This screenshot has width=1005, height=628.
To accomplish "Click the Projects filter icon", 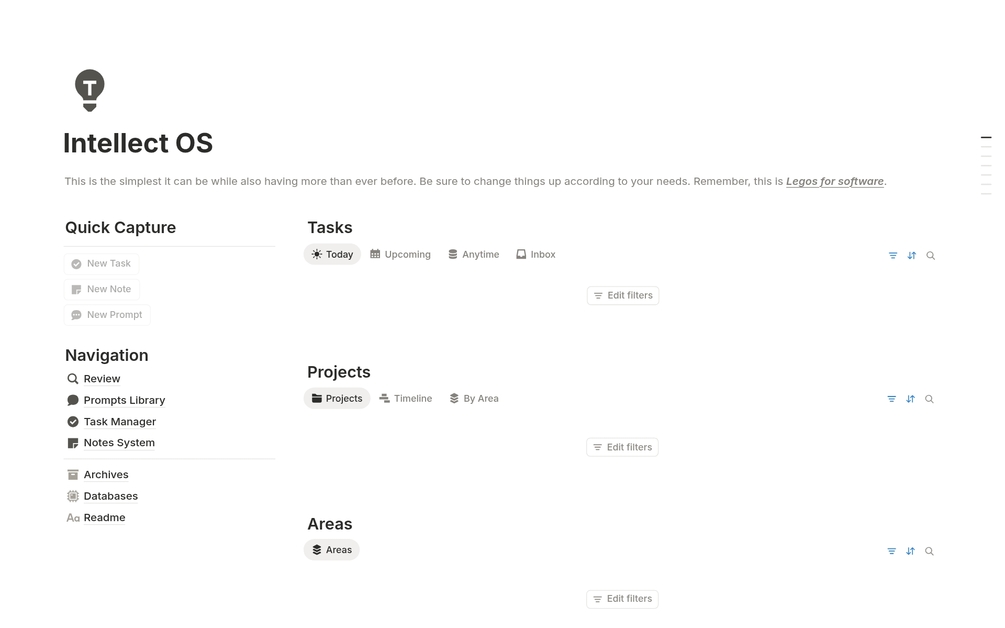I will pos(892,399).
